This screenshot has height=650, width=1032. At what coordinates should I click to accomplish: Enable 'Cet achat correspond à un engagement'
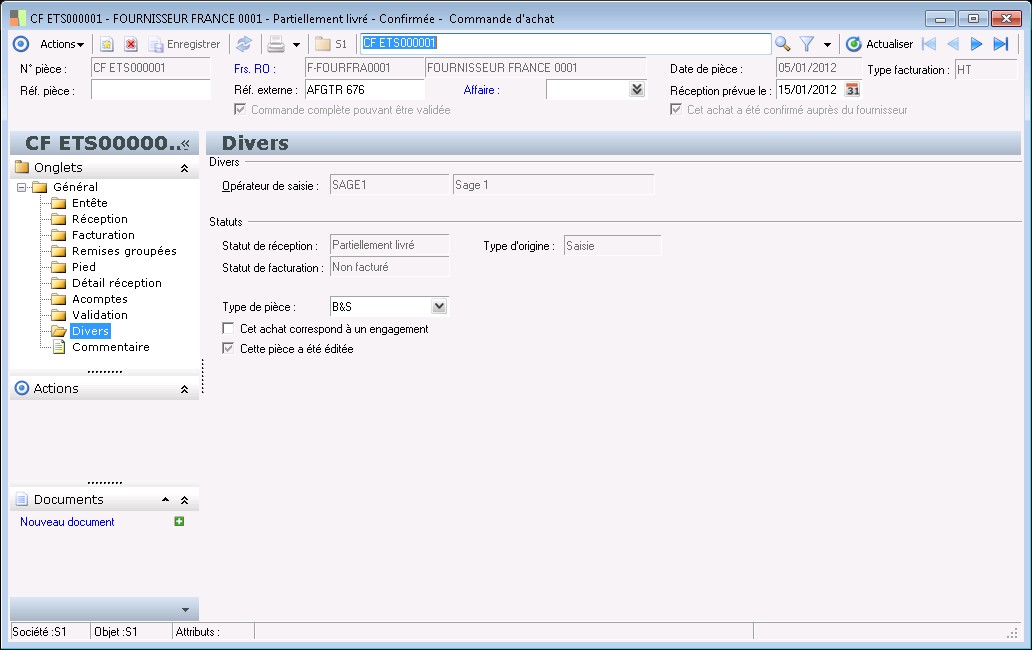point(228,329)
